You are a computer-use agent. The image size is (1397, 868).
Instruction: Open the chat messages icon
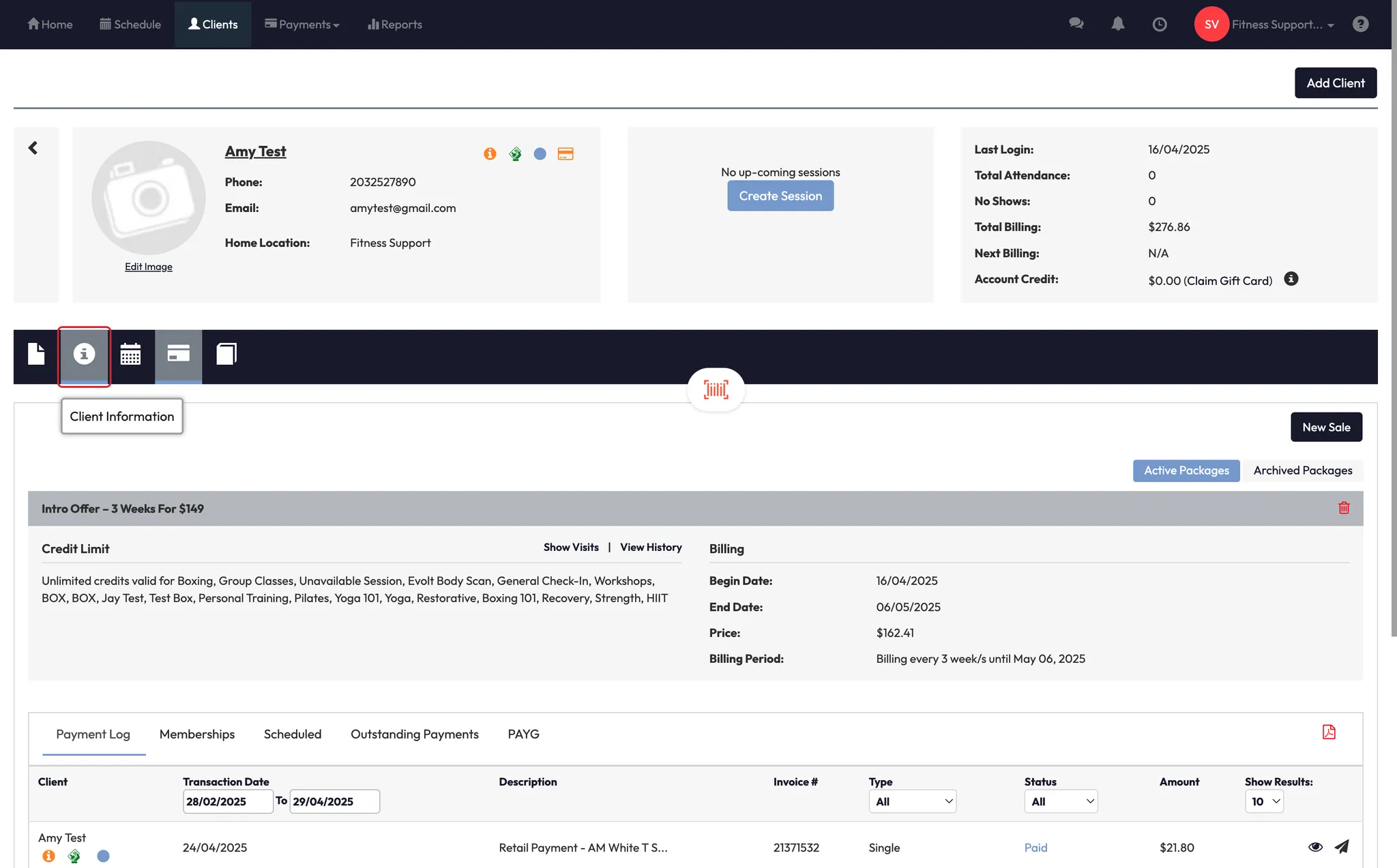coord(1076,24)
